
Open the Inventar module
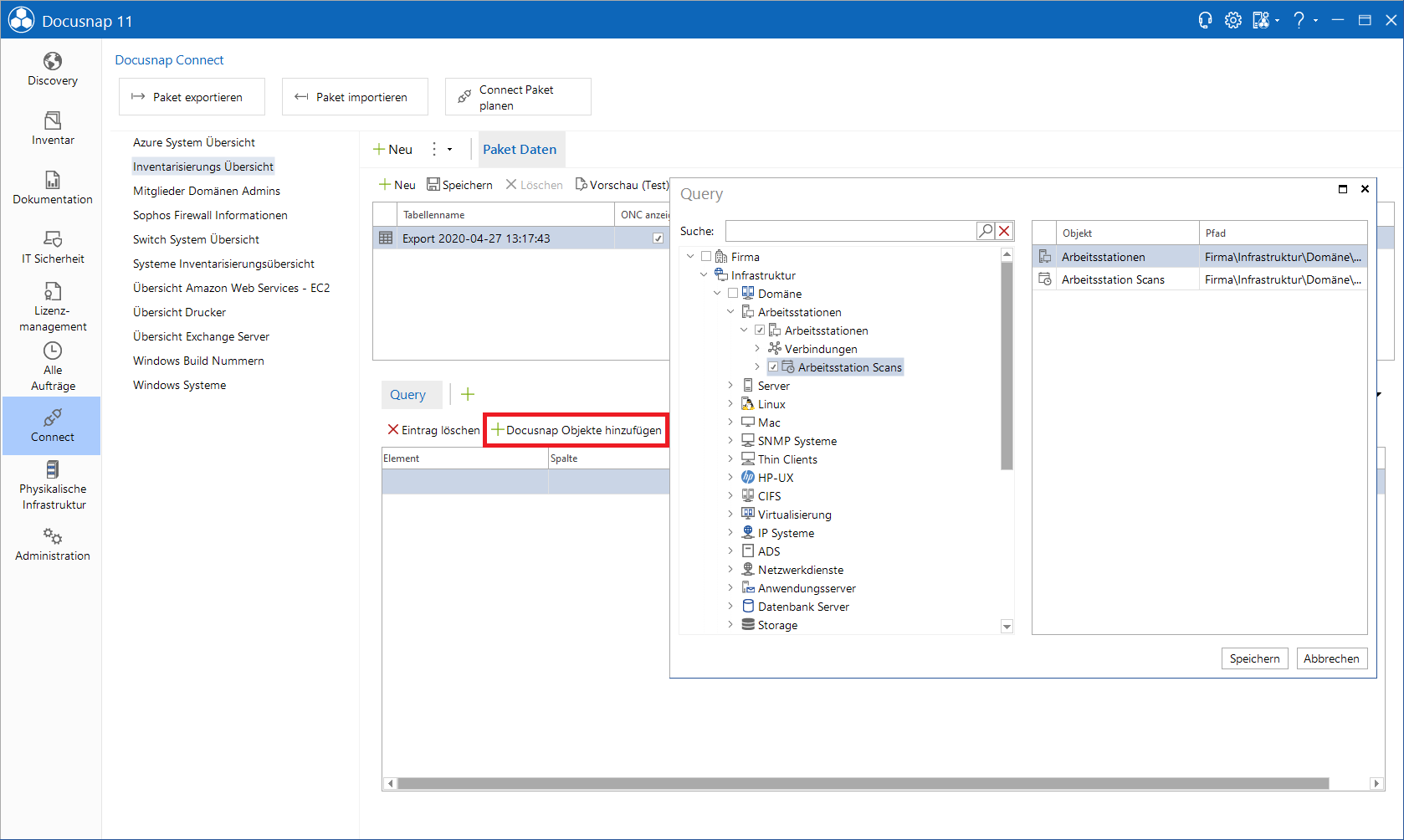coord(52,128)
